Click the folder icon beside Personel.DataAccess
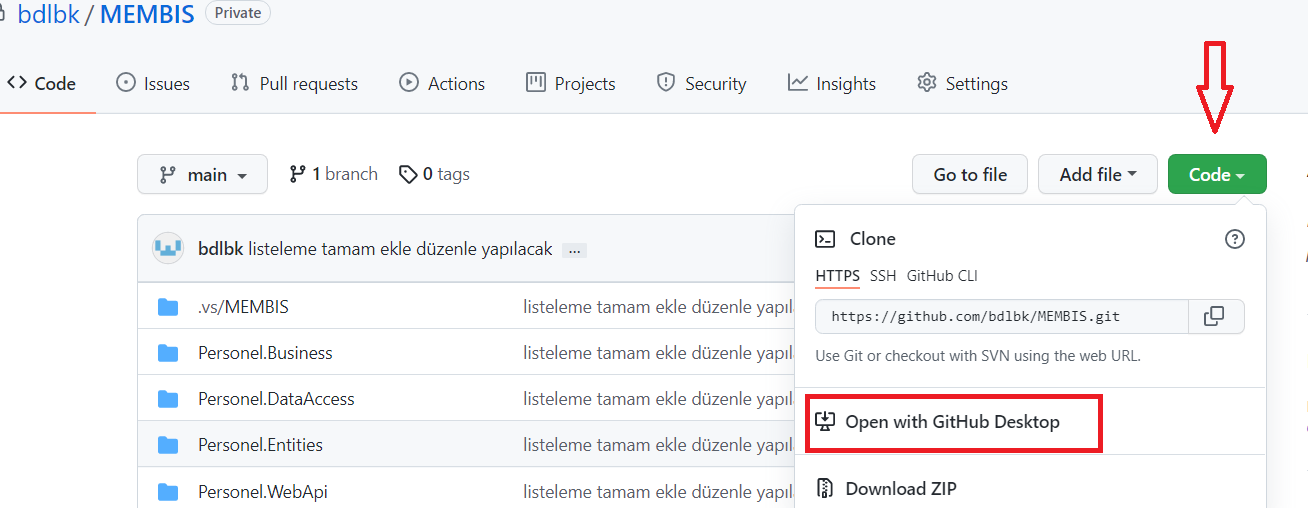 click(x=168, y=399)
